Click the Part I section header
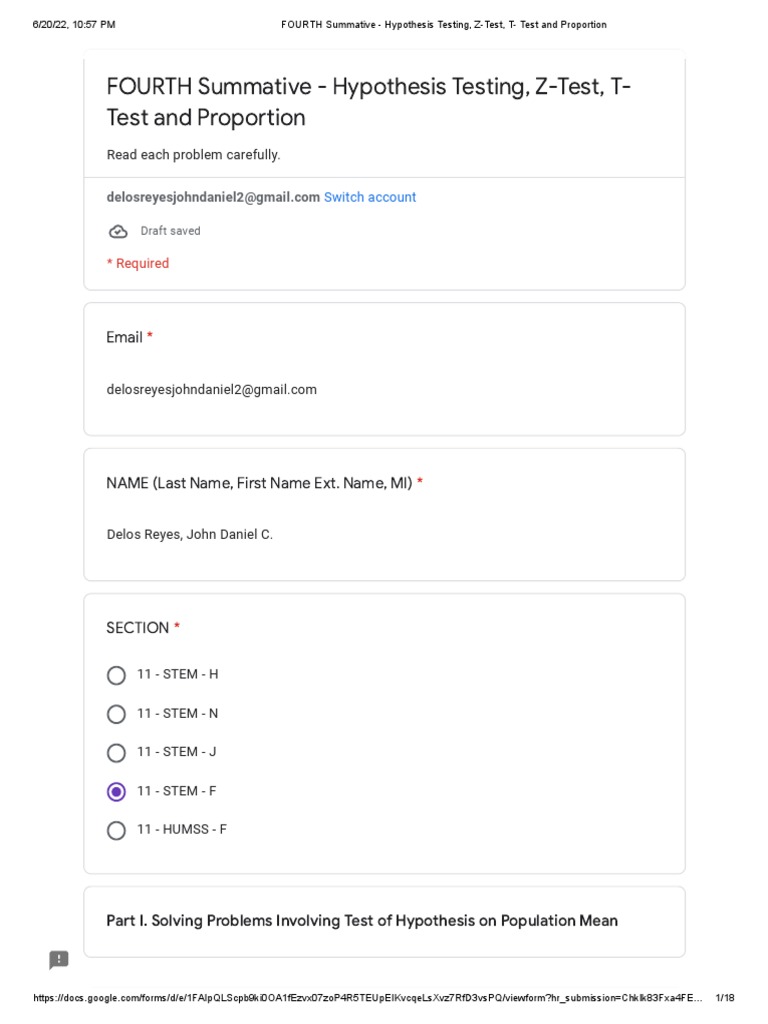The height and width of the screenshot is (1024, 768). [x=362, y=921]
